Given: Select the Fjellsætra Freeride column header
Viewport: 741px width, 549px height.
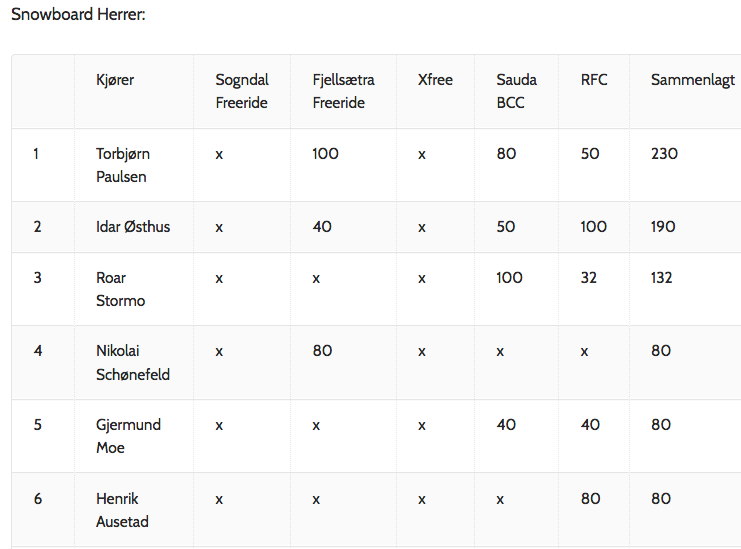Looking at the screenshot, I should [x=343, y=91].
